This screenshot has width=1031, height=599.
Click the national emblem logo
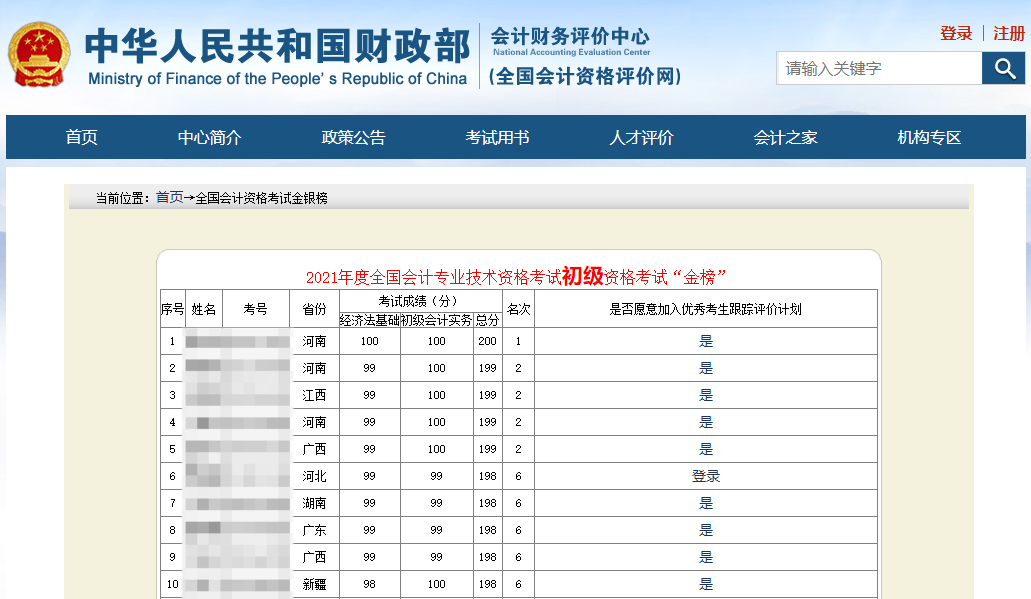pyautogui.click(x=39, y=54)
